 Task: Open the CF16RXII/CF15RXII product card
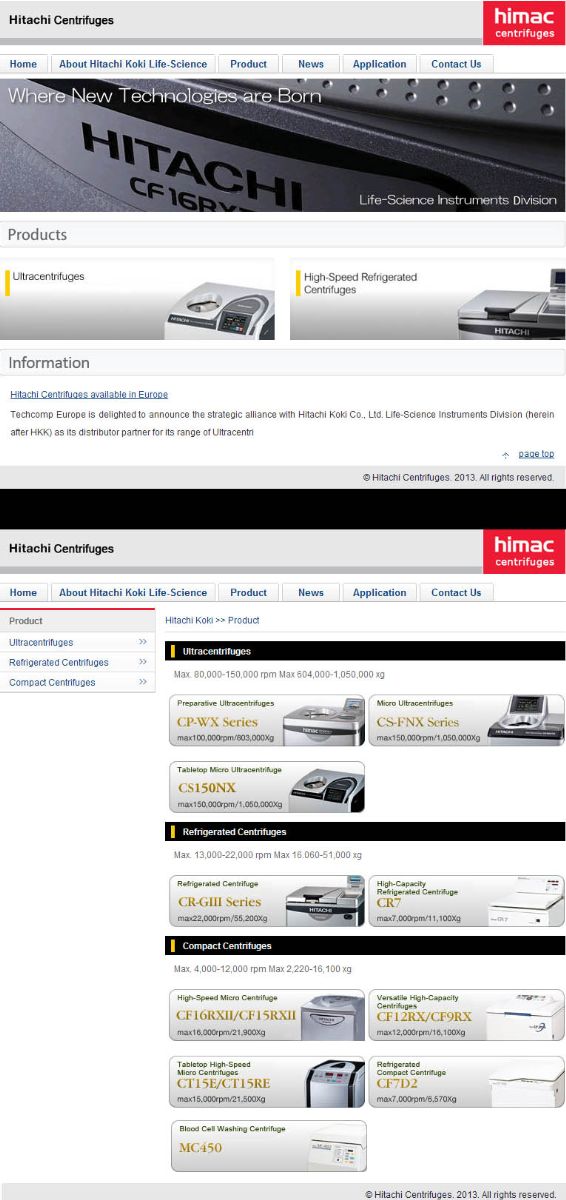coord(267,1015)
